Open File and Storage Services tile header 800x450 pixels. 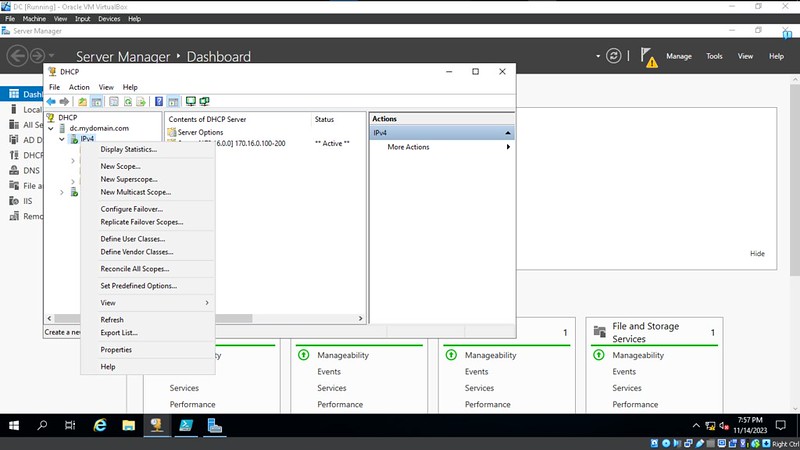645,332
